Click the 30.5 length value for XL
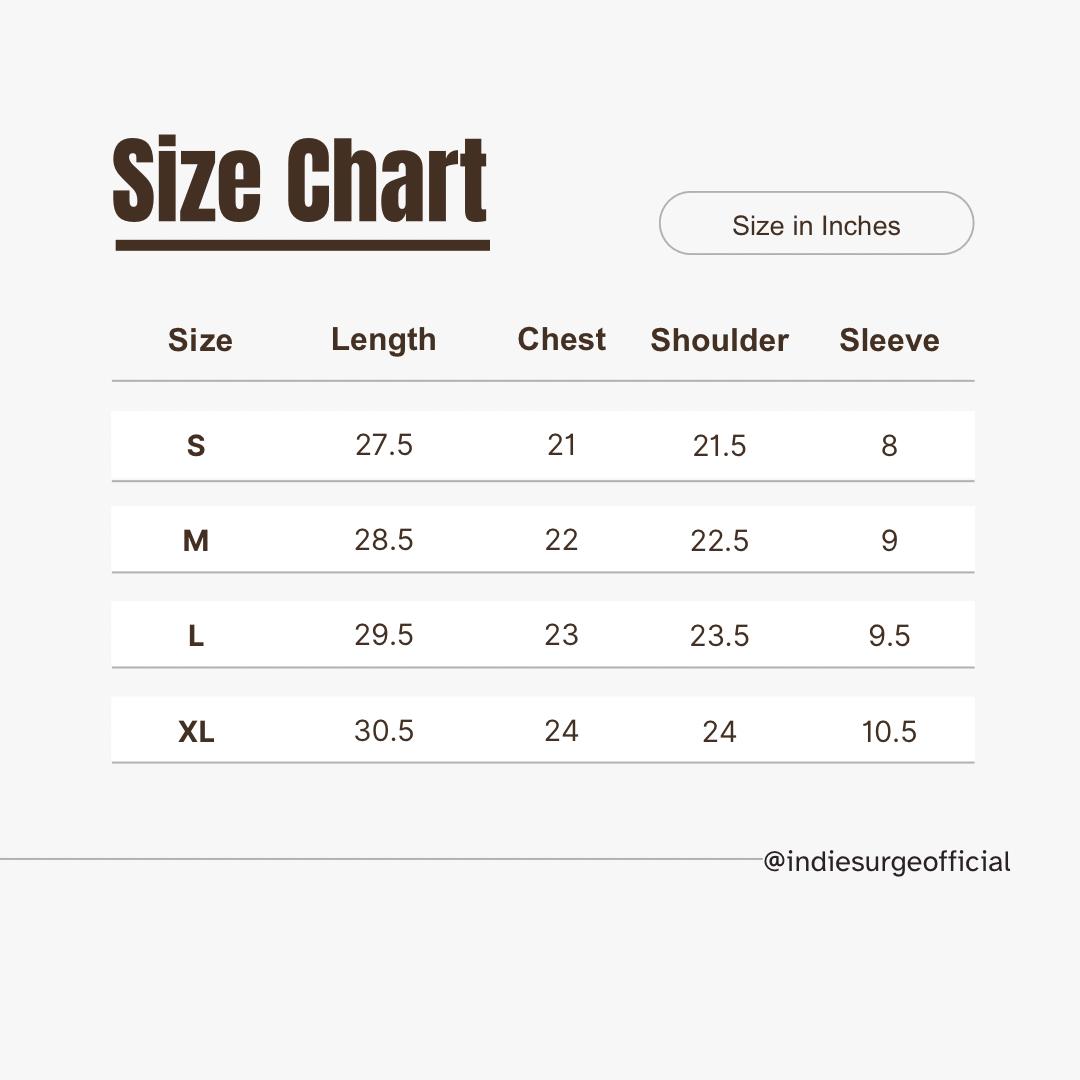Image resolution: width=1080 pixels, height=1080 pixels. 384,732
